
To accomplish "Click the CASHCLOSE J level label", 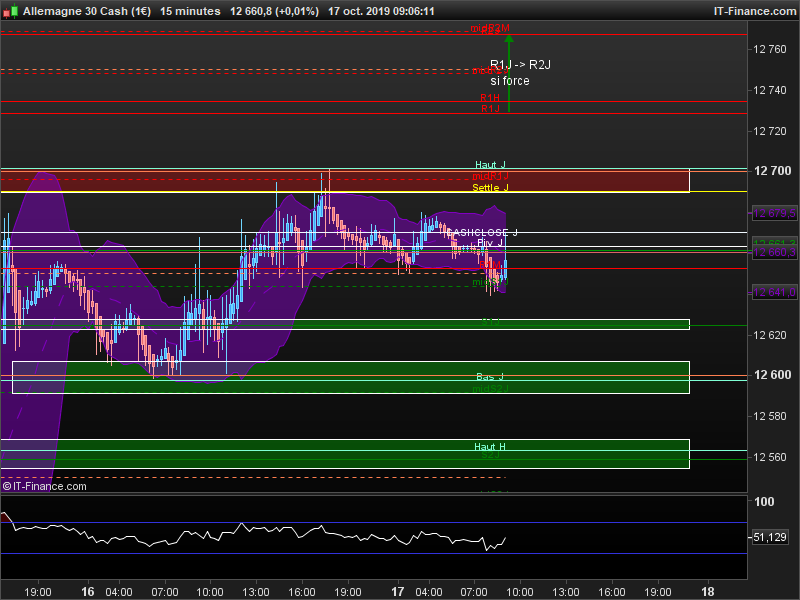I will (x=483, y=232).
